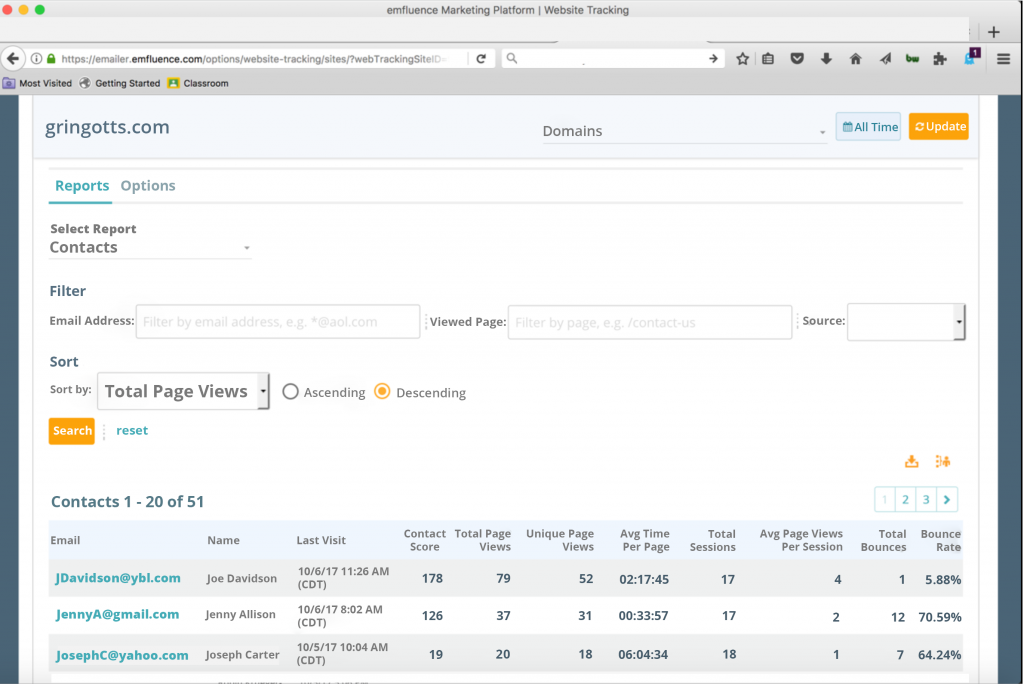The width and height of the screenshot is (1024, 684).
Task: Save the page to Pocket
Action: [x=797, y=59]
